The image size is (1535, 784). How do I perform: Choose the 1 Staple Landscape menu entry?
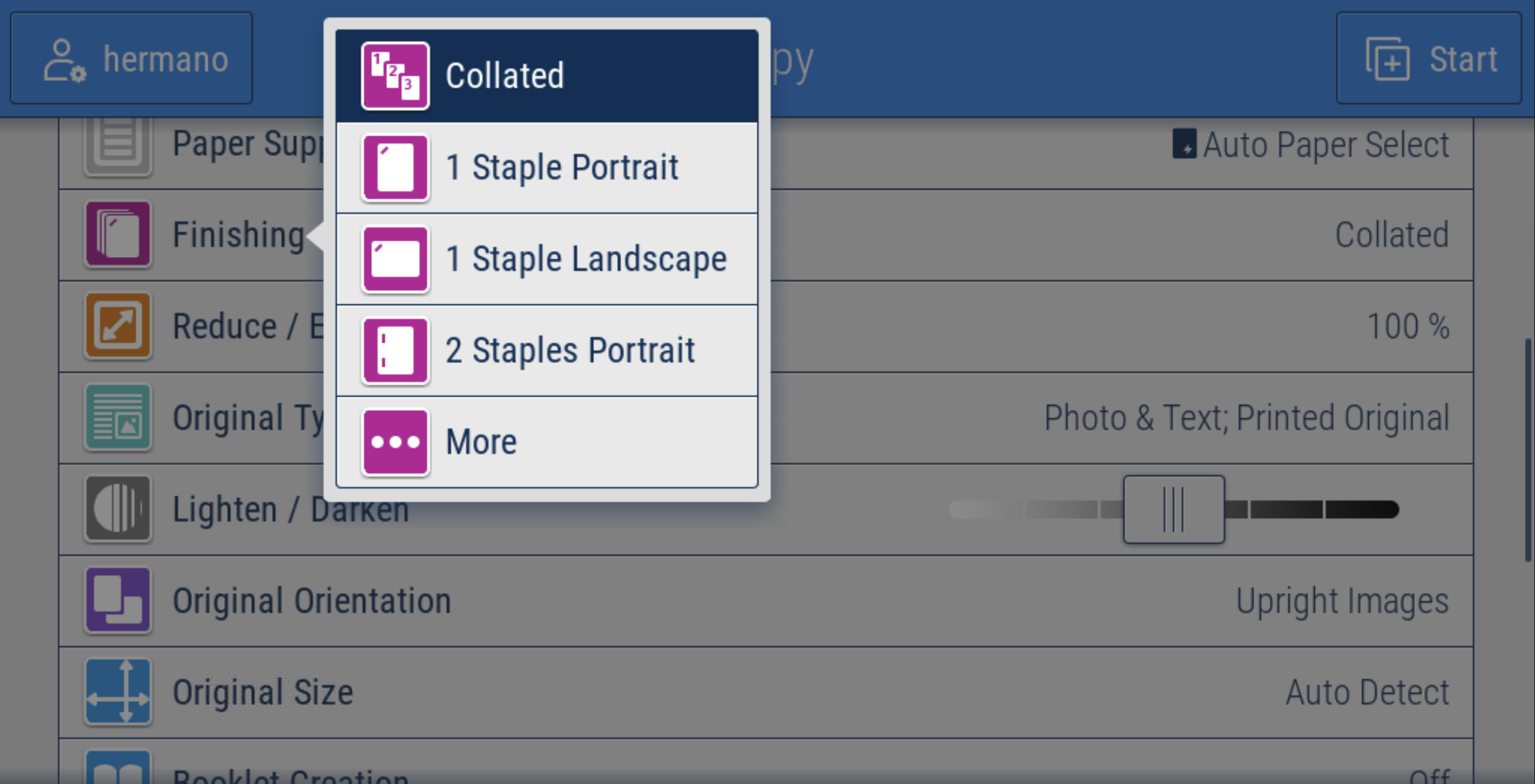[547, 259]
